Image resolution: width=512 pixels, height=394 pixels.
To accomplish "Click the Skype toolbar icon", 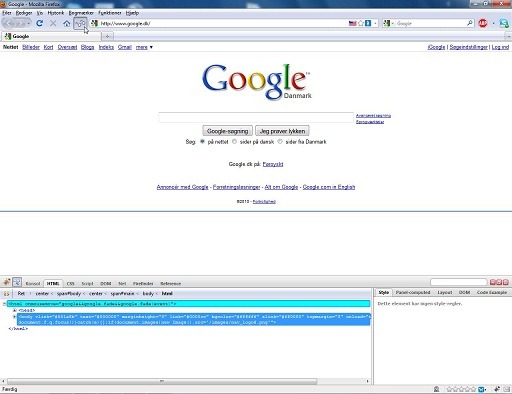I will (x=504, y=23).
